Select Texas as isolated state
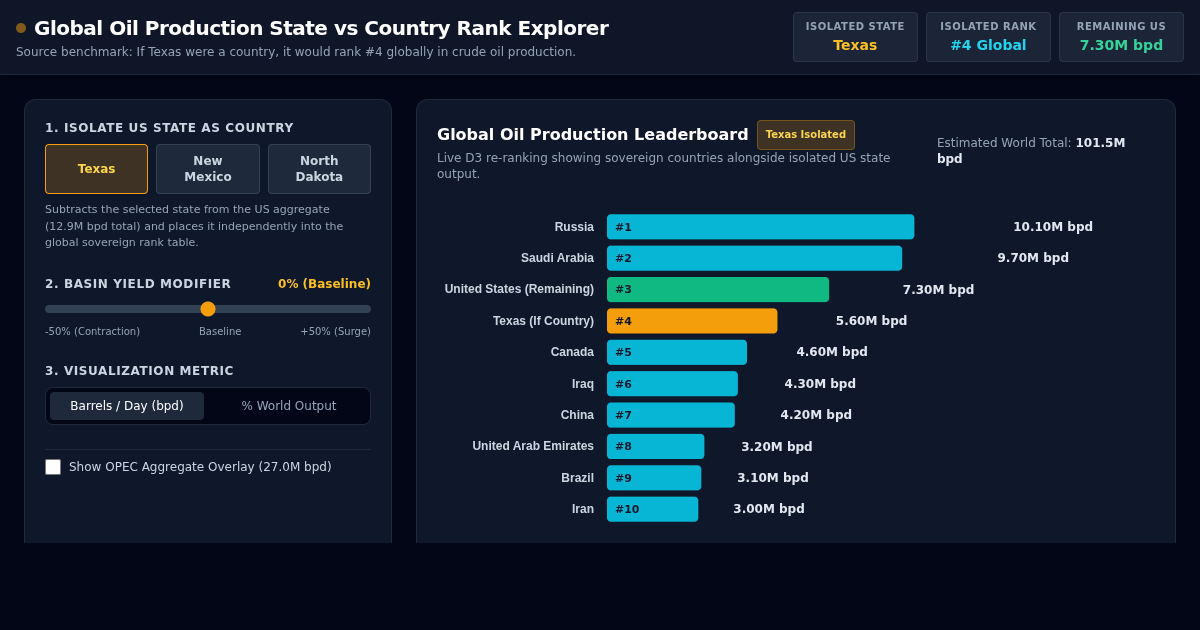 click(x=96, y=169)
